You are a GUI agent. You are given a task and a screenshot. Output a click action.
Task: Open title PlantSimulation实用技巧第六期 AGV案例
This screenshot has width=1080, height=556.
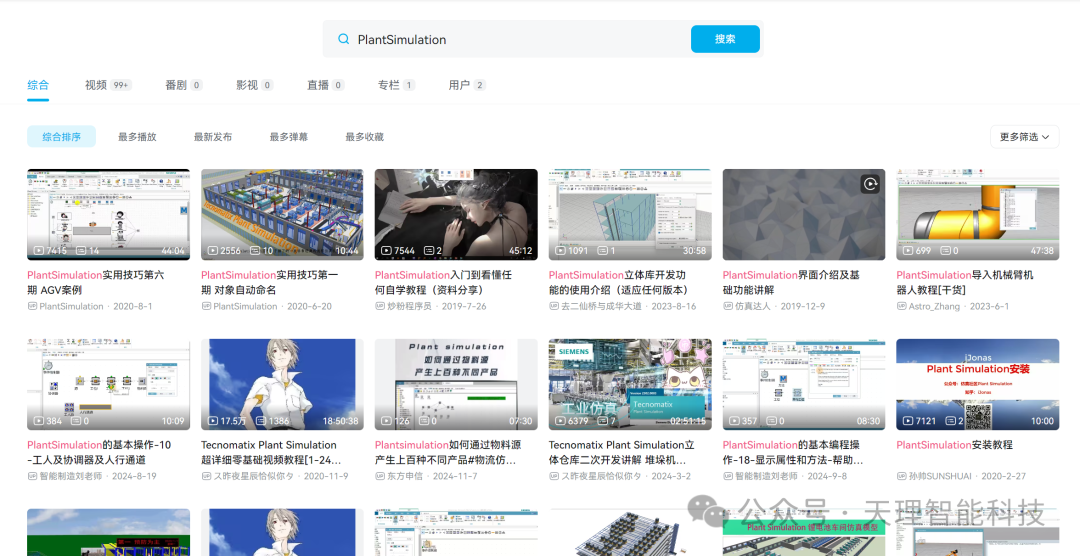(x=96, y=282)
